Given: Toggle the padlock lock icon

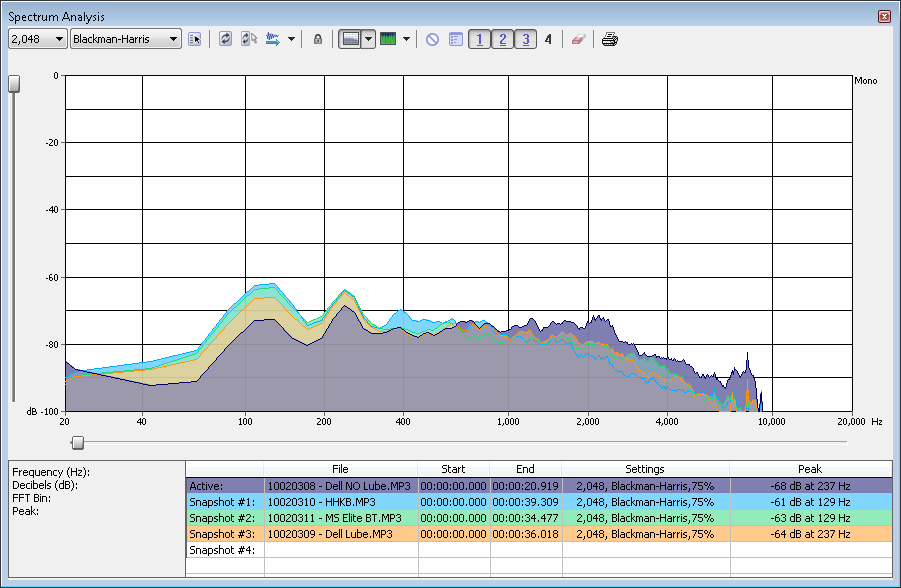Looking at the screenshot, I should [318, 39].
